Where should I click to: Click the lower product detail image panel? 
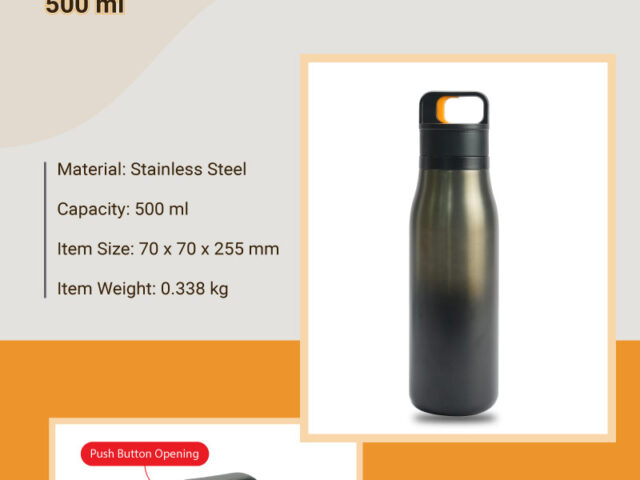click(x=203, y=450)
